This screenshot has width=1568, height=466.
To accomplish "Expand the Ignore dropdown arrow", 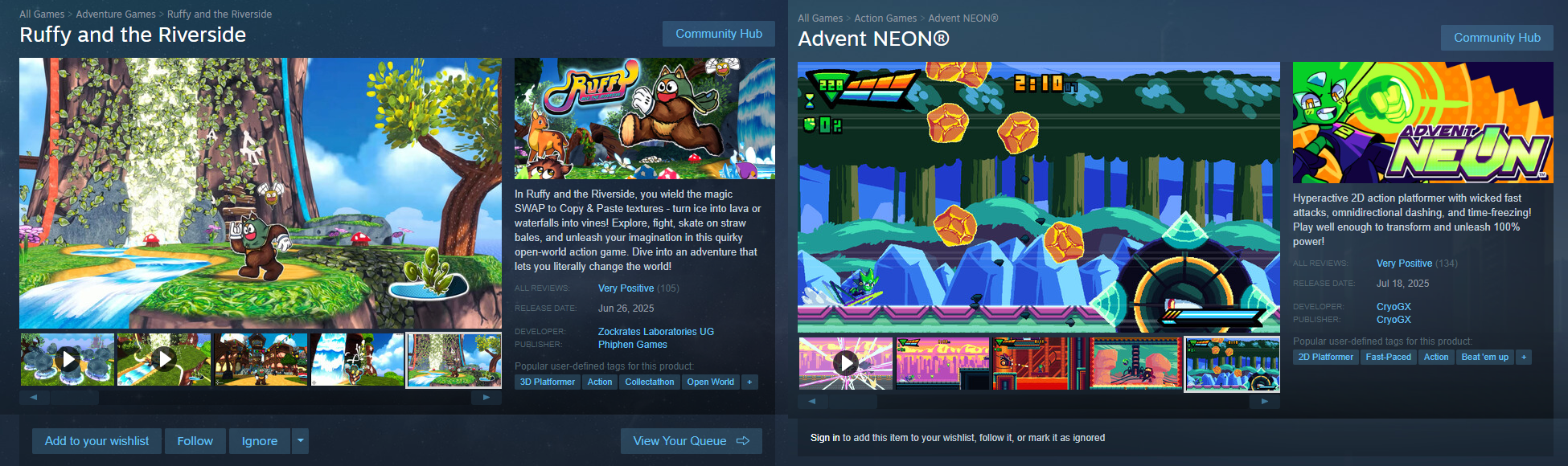I will coord(300,441).
